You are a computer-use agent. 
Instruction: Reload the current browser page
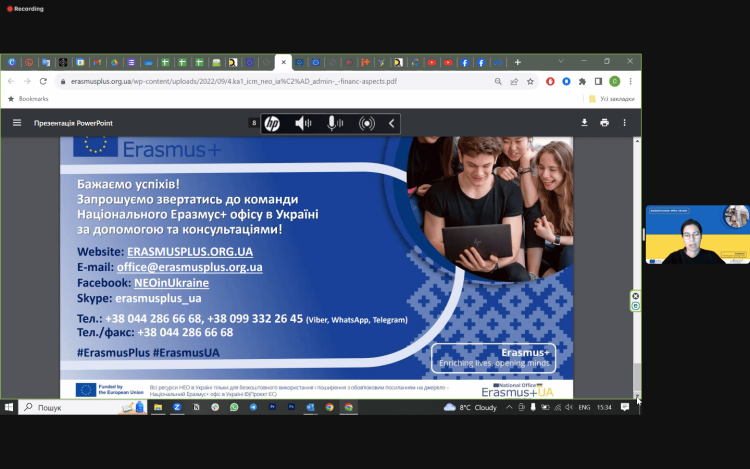click(x=43, y=81)
